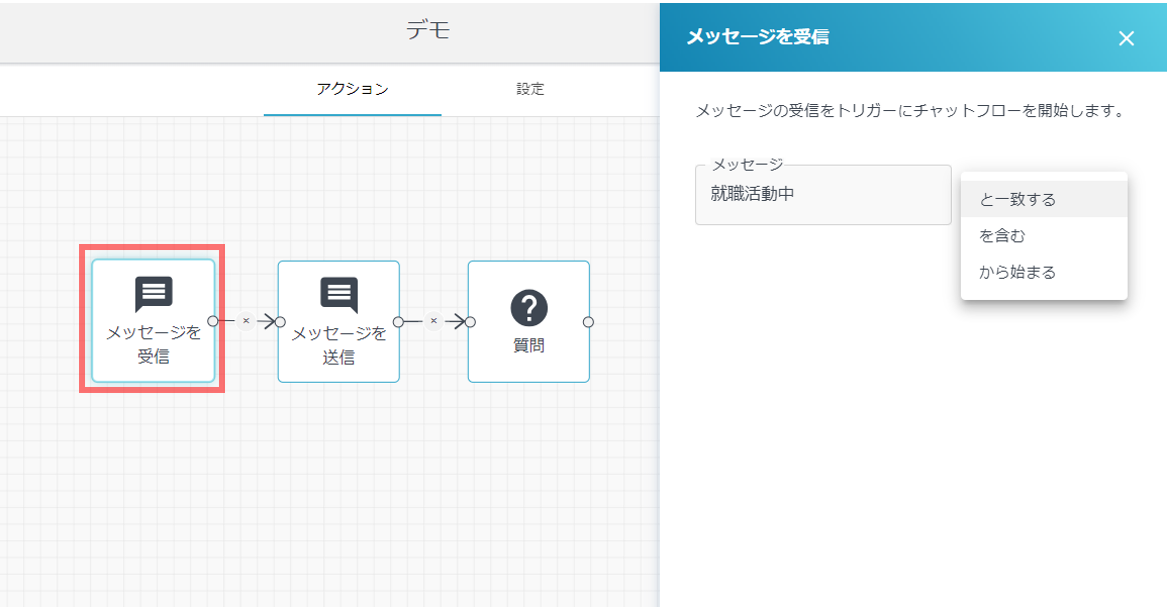Viewport: 1167px width, 608px height.
Task: Click the 質問 node label text
Action: tap(529, 346)
